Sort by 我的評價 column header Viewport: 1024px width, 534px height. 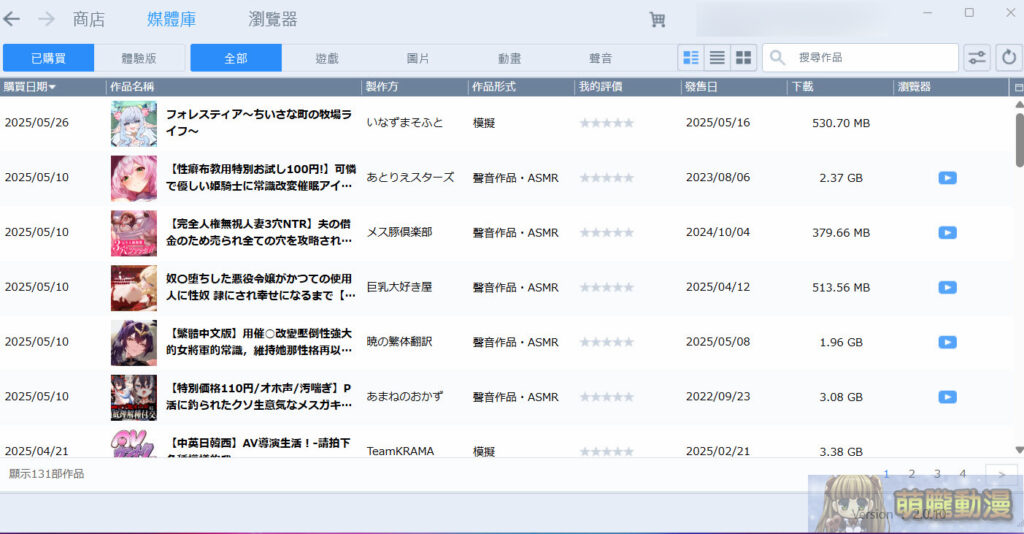(x=628, y=87)
